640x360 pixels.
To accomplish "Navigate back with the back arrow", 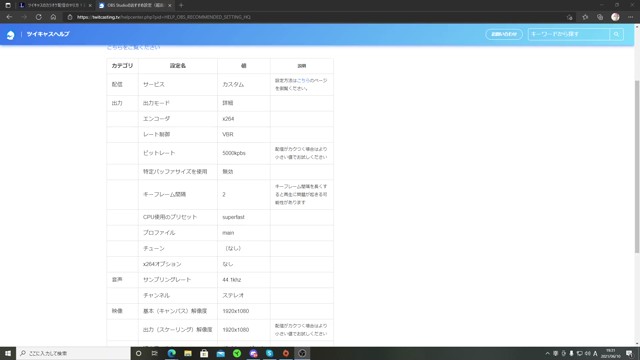I will click(x=9, y=17).
